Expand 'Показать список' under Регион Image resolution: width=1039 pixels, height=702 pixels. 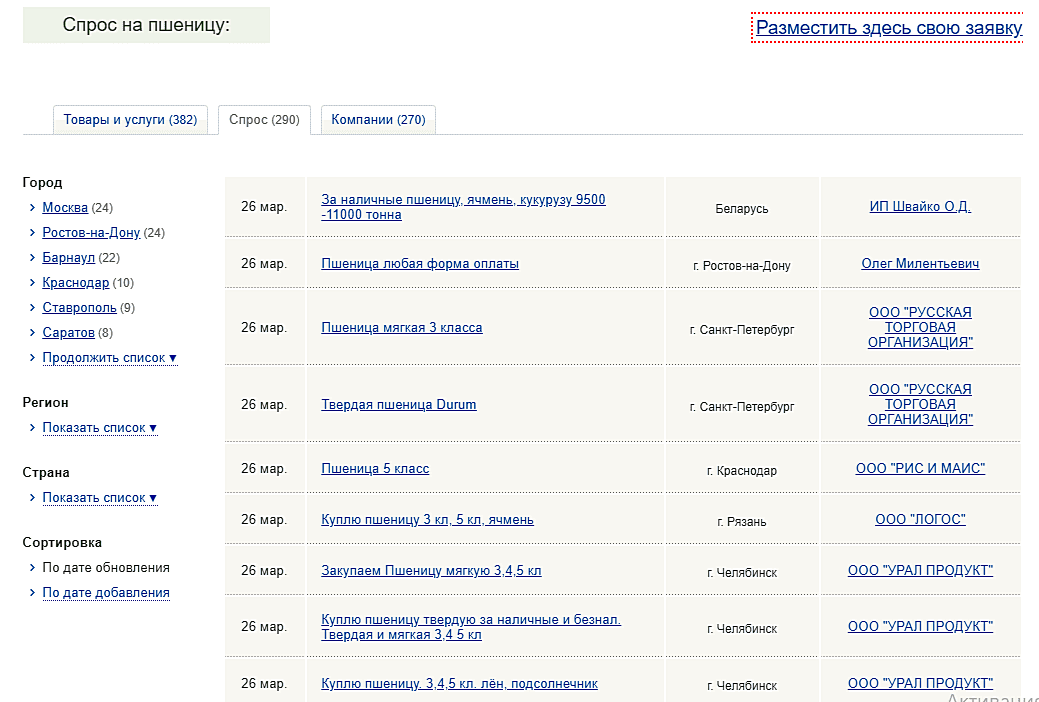(99, 428)
